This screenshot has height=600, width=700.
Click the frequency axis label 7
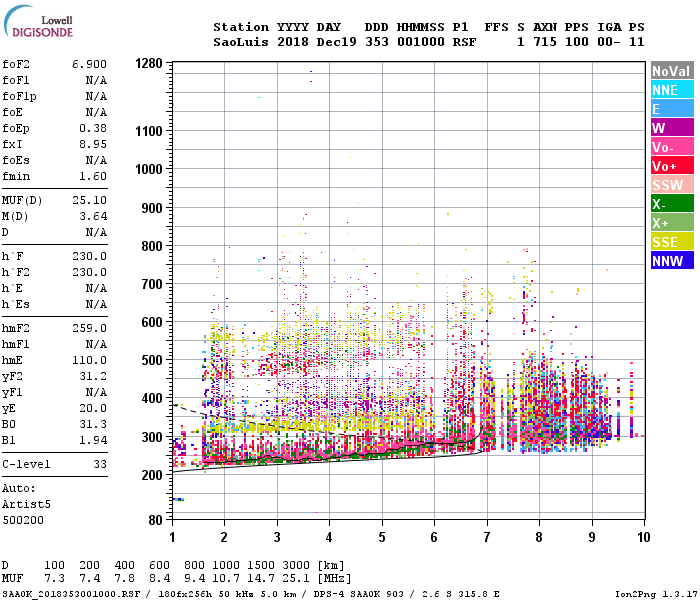[487, 537]
